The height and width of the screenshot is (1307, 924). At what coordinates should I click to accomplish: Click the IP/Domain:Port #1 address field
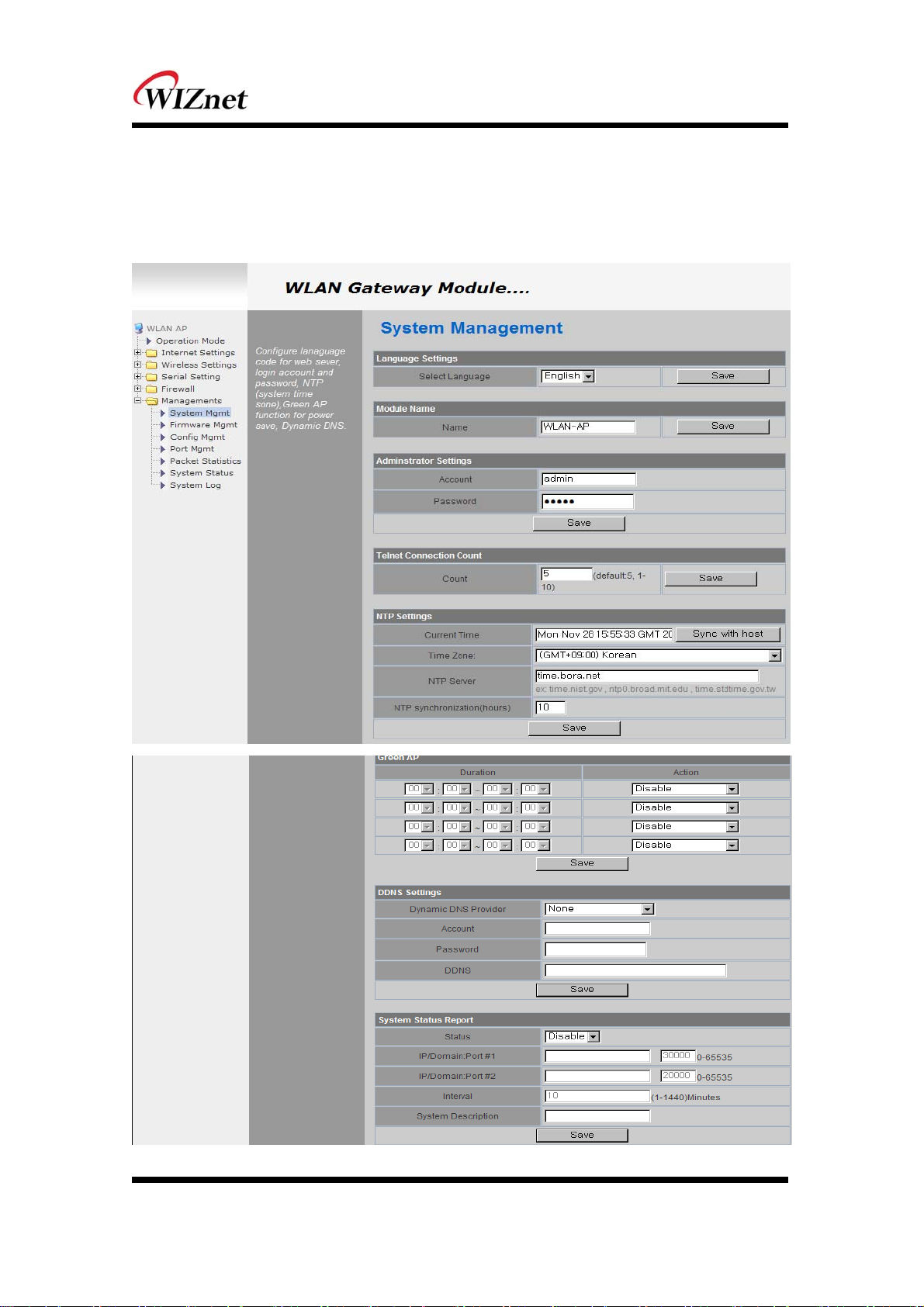(597, 1056)
